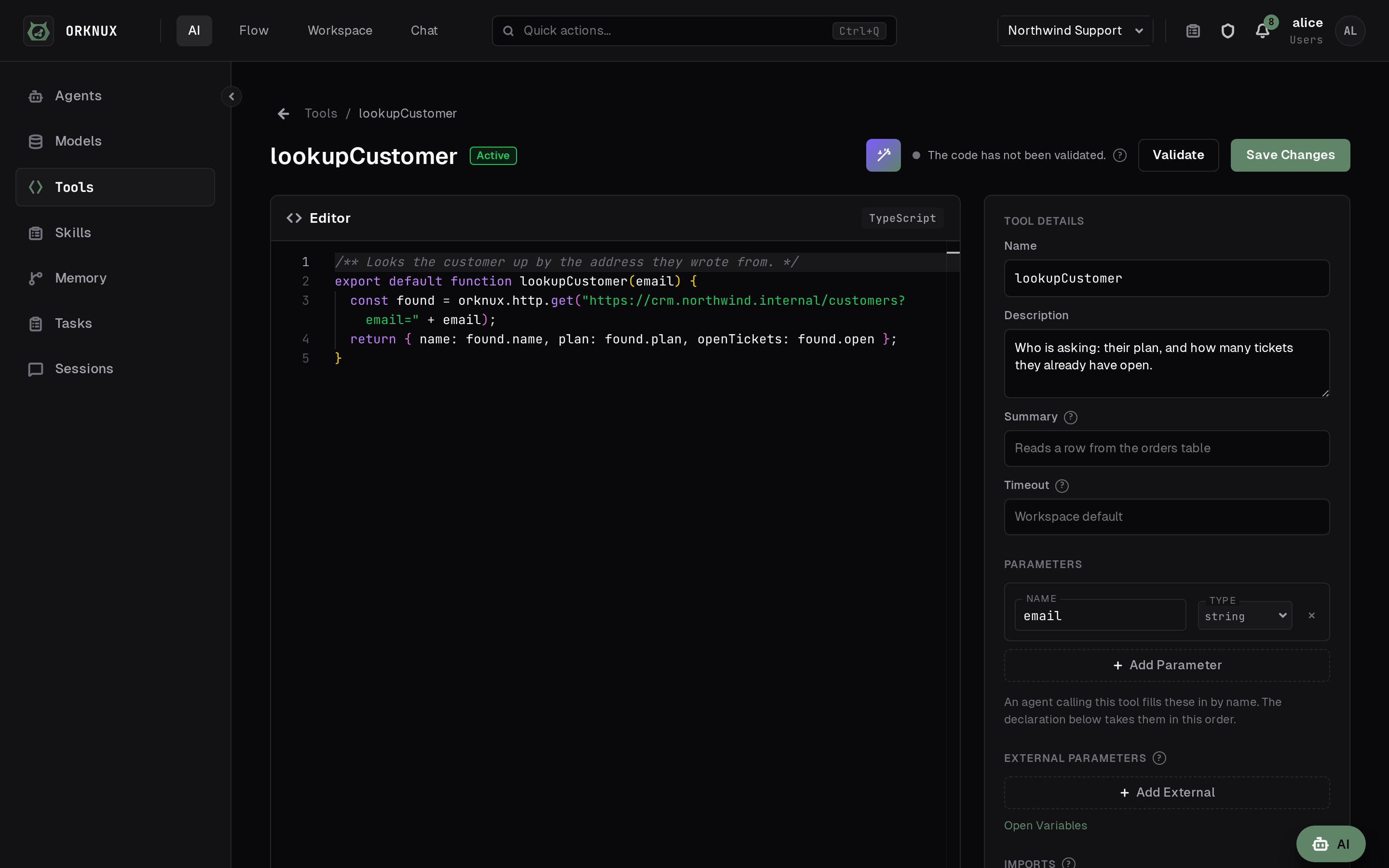Open the email parameter type dropdown
1389x868 pixels.
[1245, 616]
